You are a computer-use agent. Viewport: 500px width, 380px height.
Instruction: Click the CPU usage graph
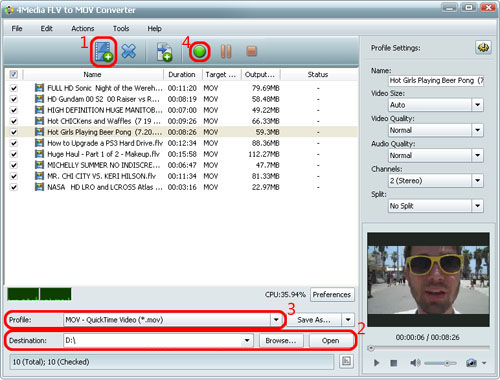39,294
